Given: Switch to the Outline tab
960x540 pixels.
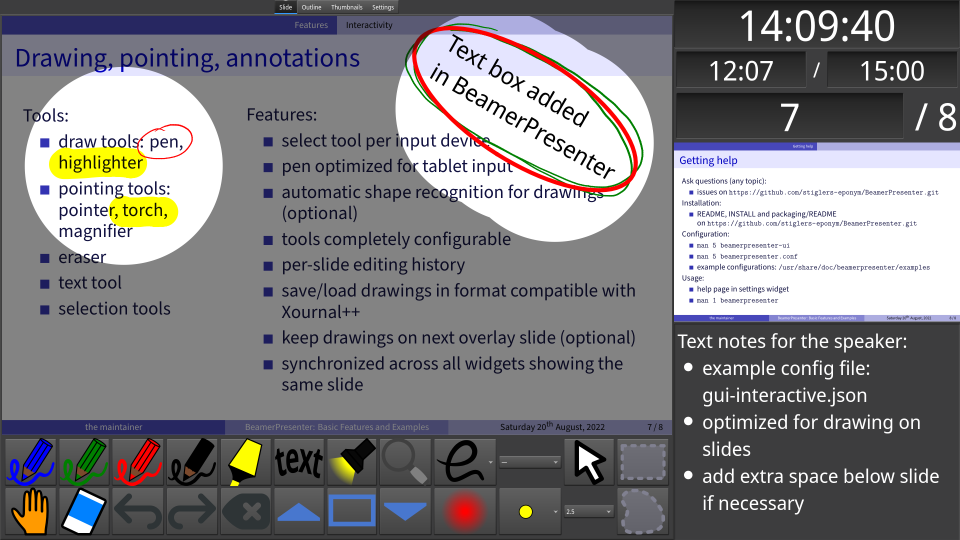Looking at the screenshot, I should coord(312,7).
